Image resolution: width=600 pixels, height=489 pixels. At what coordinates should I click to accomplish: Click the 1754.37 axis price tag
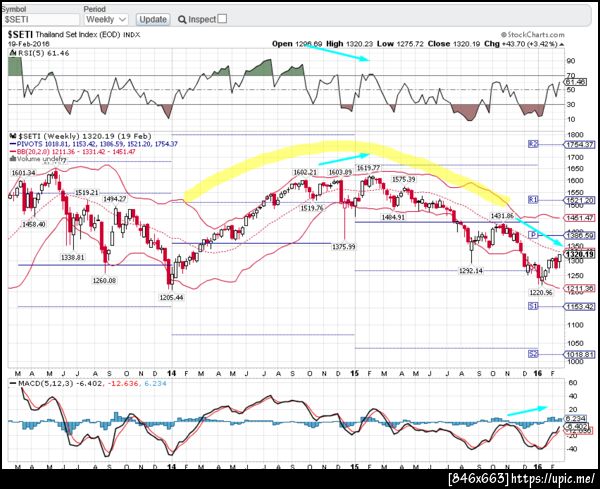click(579, 145)
